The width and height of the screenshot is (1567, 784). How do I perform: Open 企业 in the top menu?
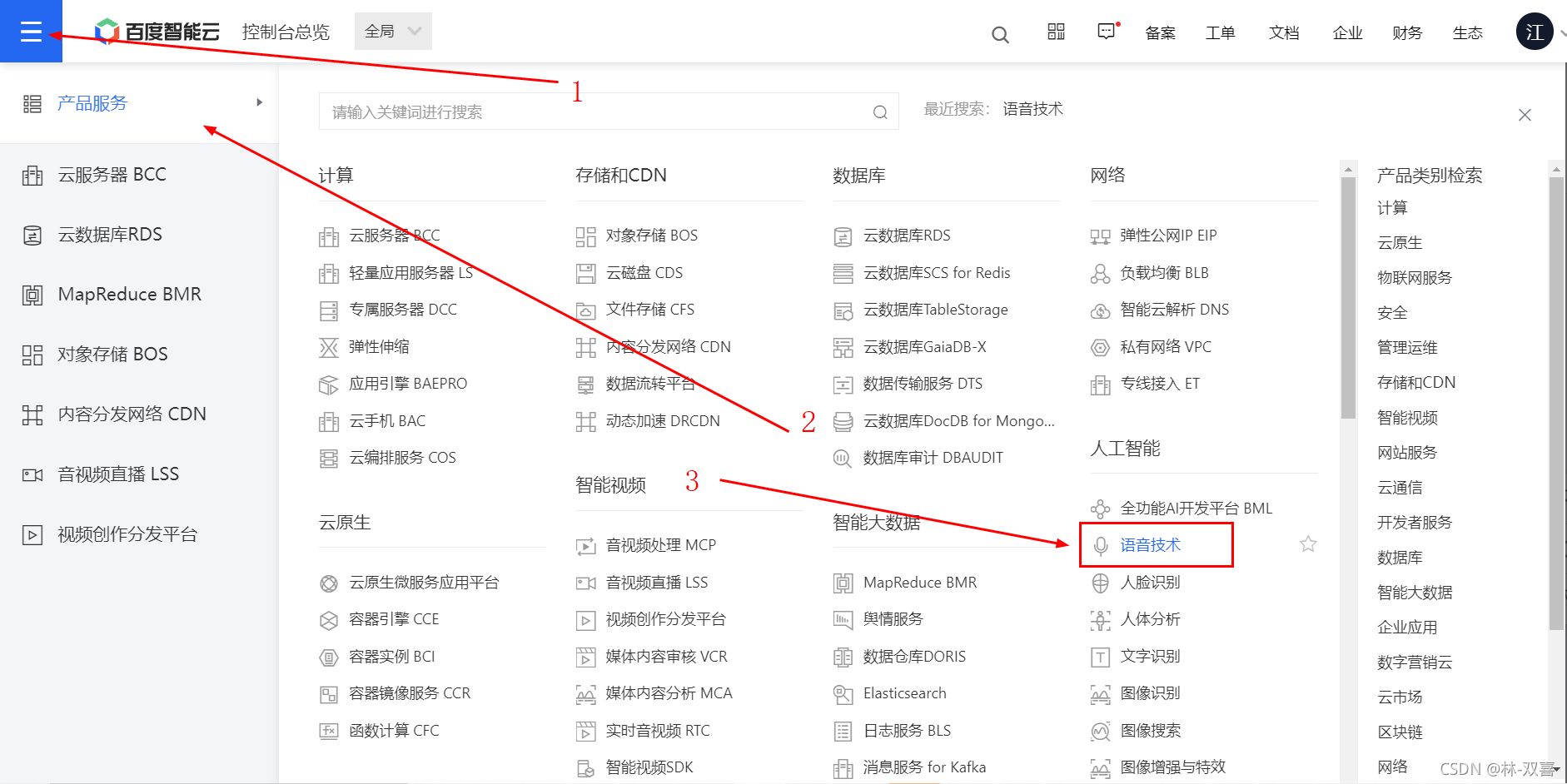pos(1347,32)
